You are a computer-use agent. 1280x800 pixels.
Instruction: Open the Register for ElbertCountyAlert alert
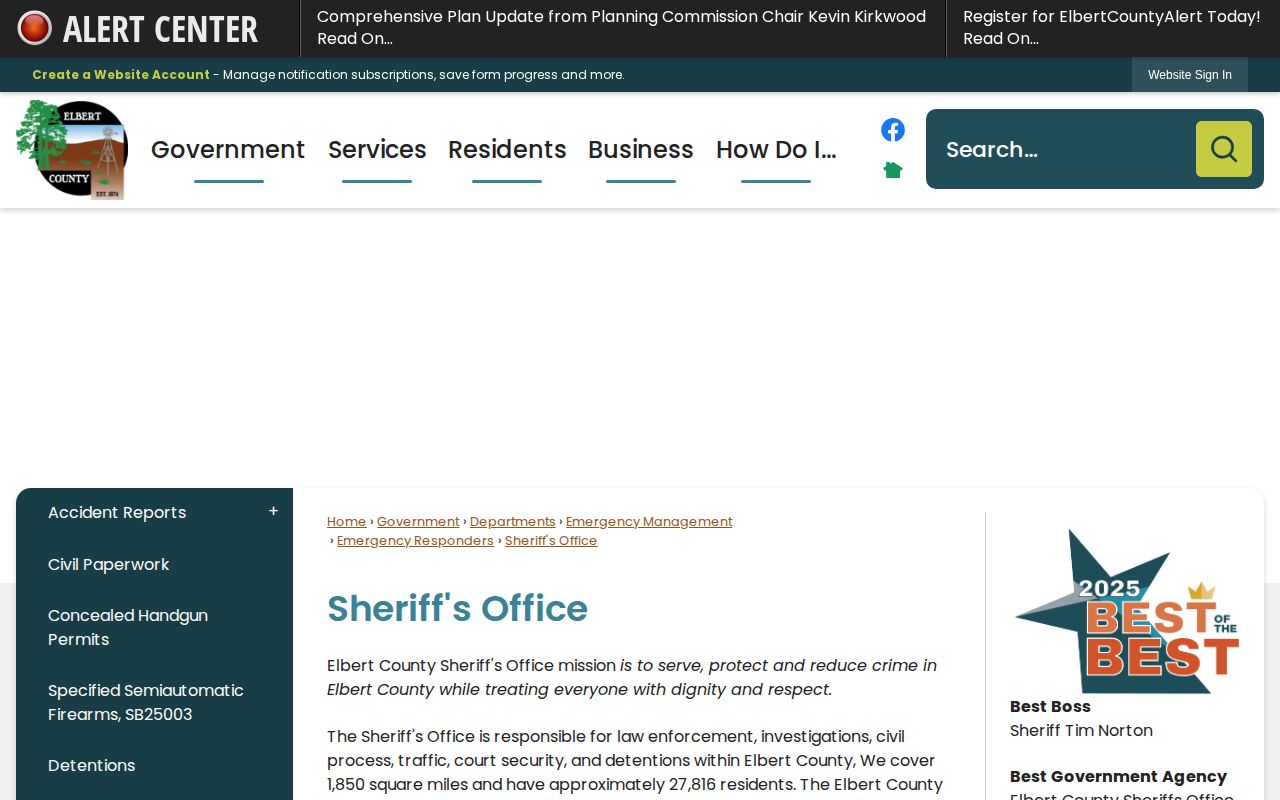point(1112,28)
